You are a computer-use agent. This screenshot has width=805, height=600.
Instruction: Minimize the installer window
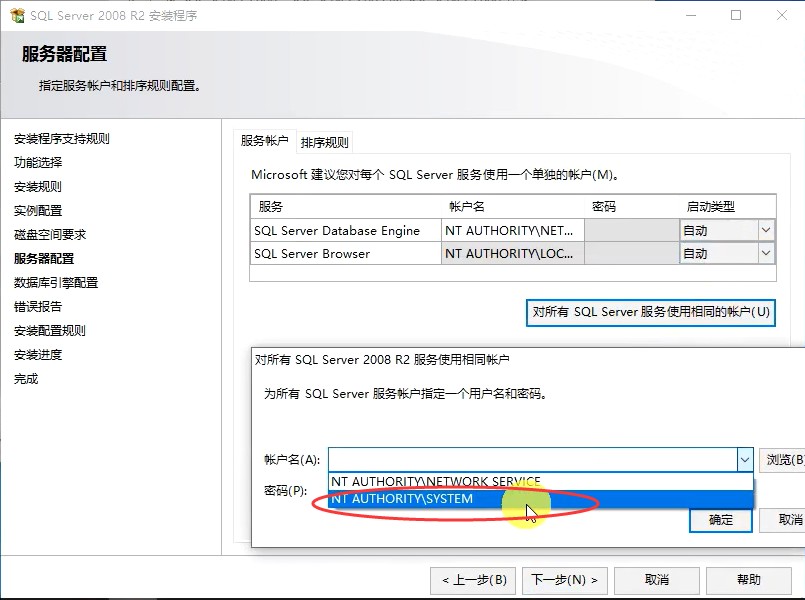(689, 16)
